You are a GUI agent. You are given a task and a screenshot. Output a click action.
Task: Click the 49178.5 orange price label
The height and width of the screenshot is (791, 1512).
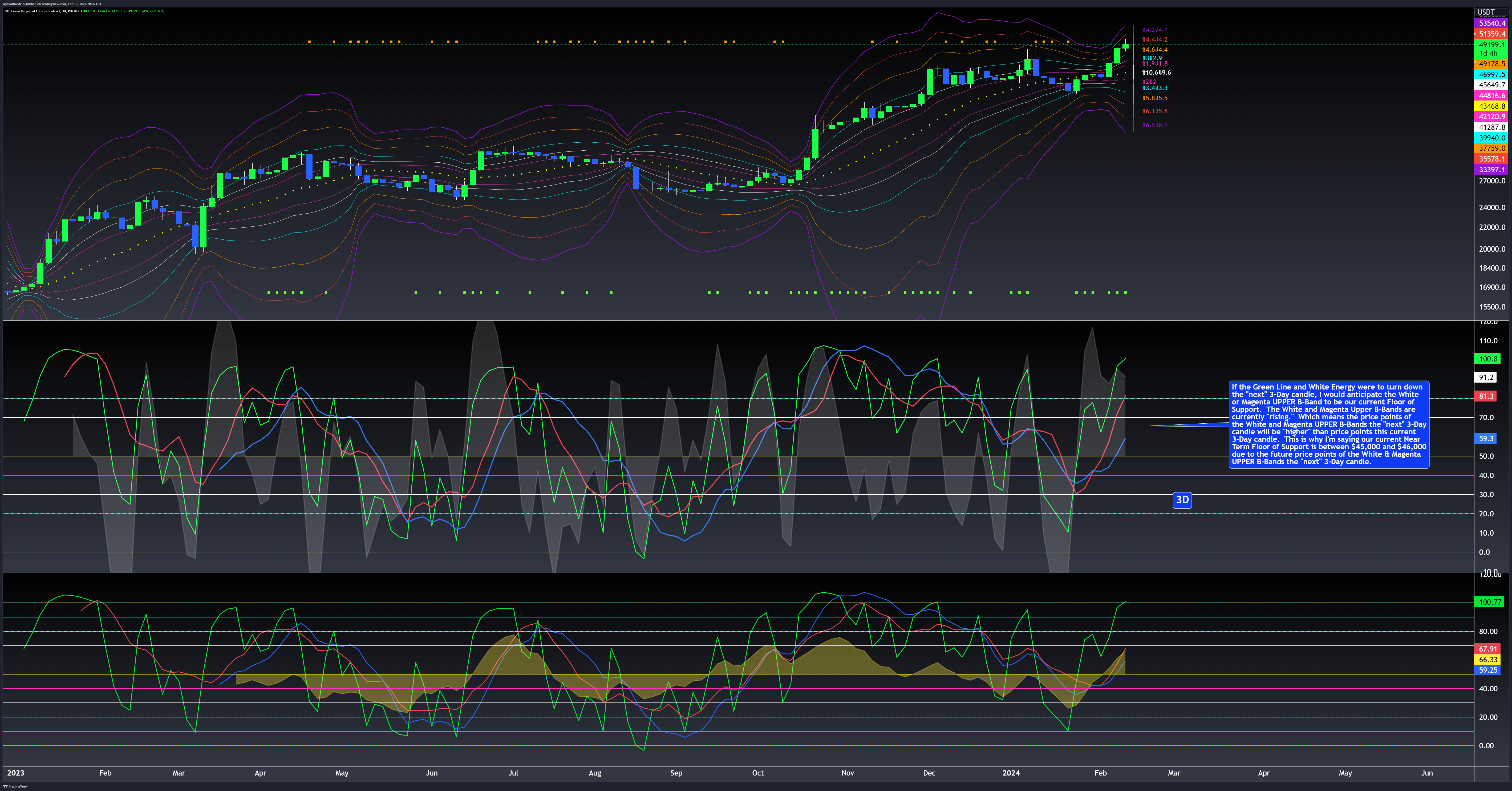1491,63
